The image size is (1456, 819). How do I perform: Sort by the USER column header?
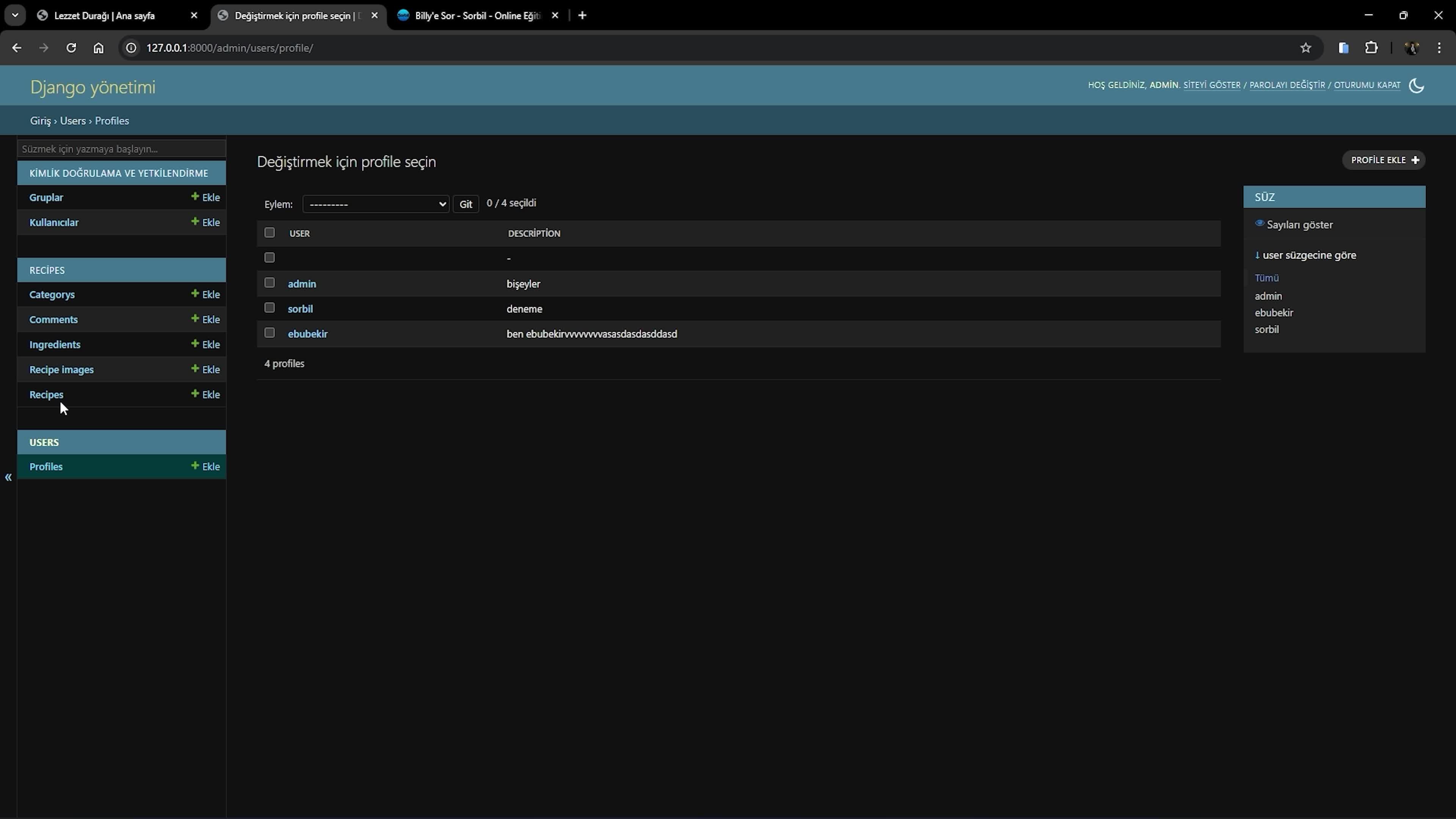[x=300, y=234]
